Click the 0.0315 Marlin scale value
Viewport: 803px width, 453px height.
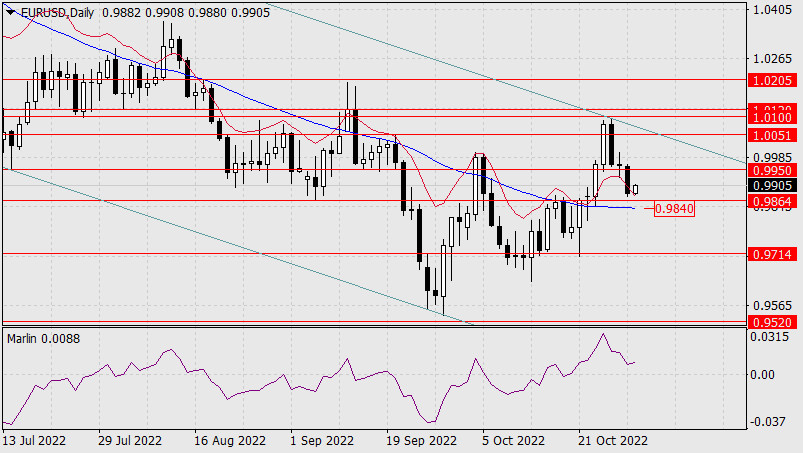(769, 337)
